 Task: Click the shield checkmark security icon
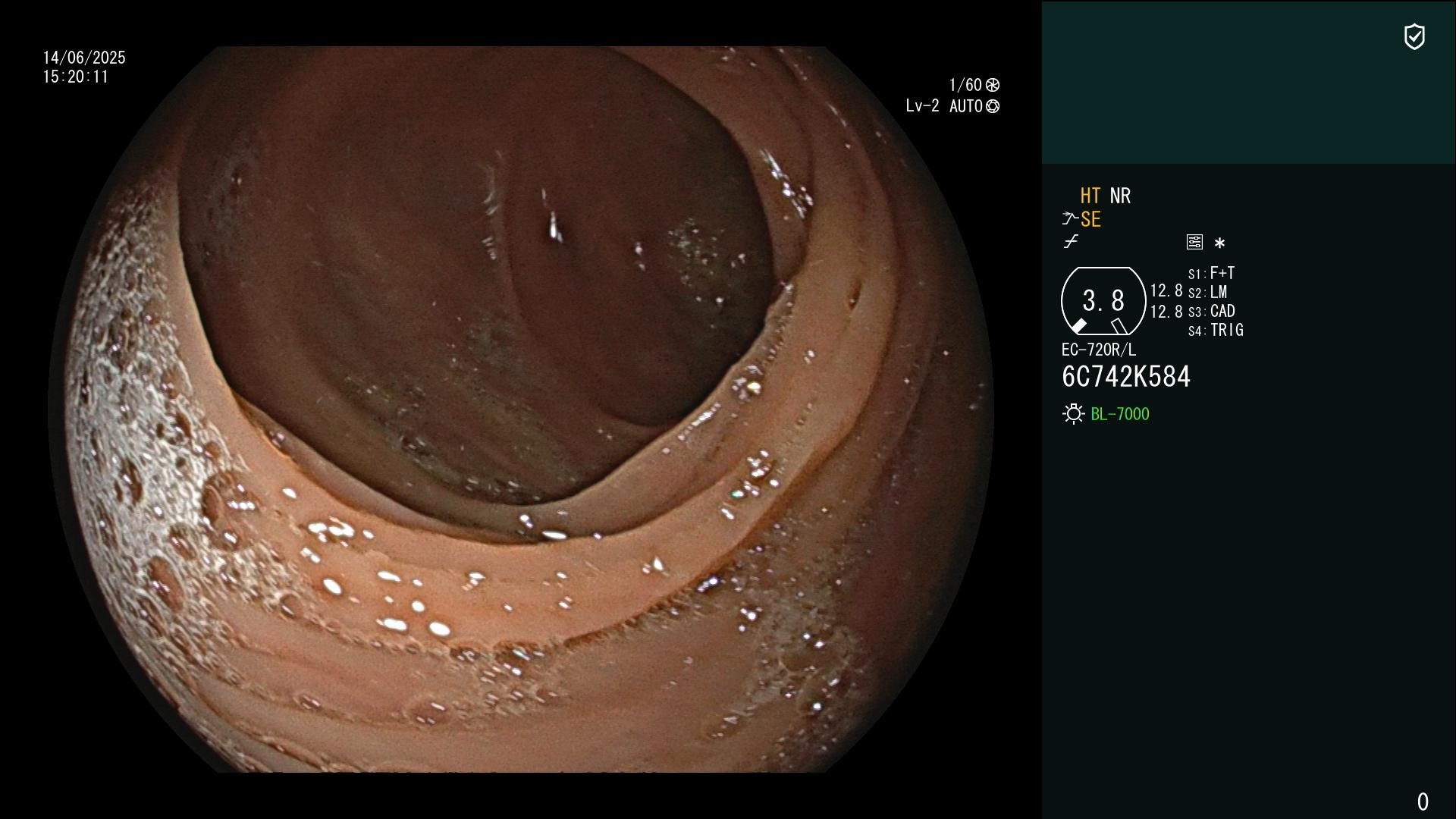pos(1414,36)
